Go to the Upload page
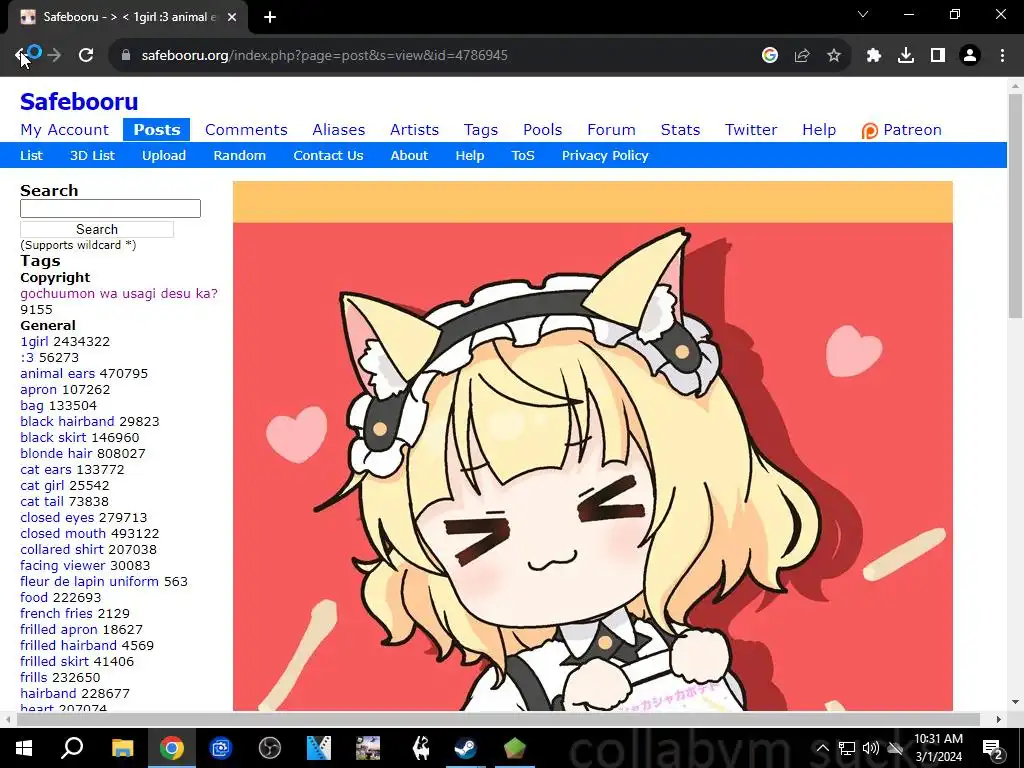Screen dimensions: 1024x768 click(x=164, y=155)
